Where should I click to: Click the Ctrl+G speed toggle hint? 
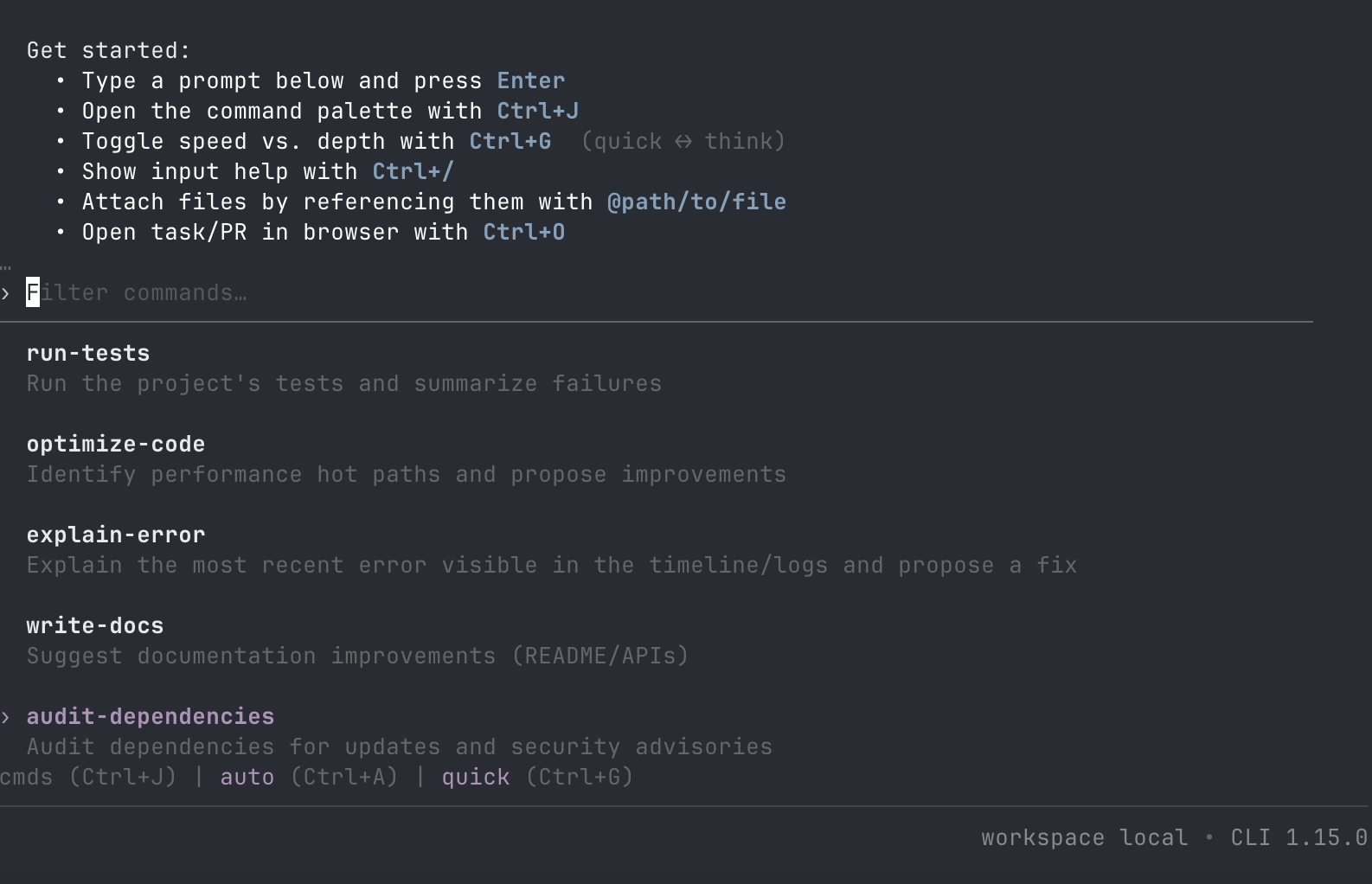click(510, 141)
